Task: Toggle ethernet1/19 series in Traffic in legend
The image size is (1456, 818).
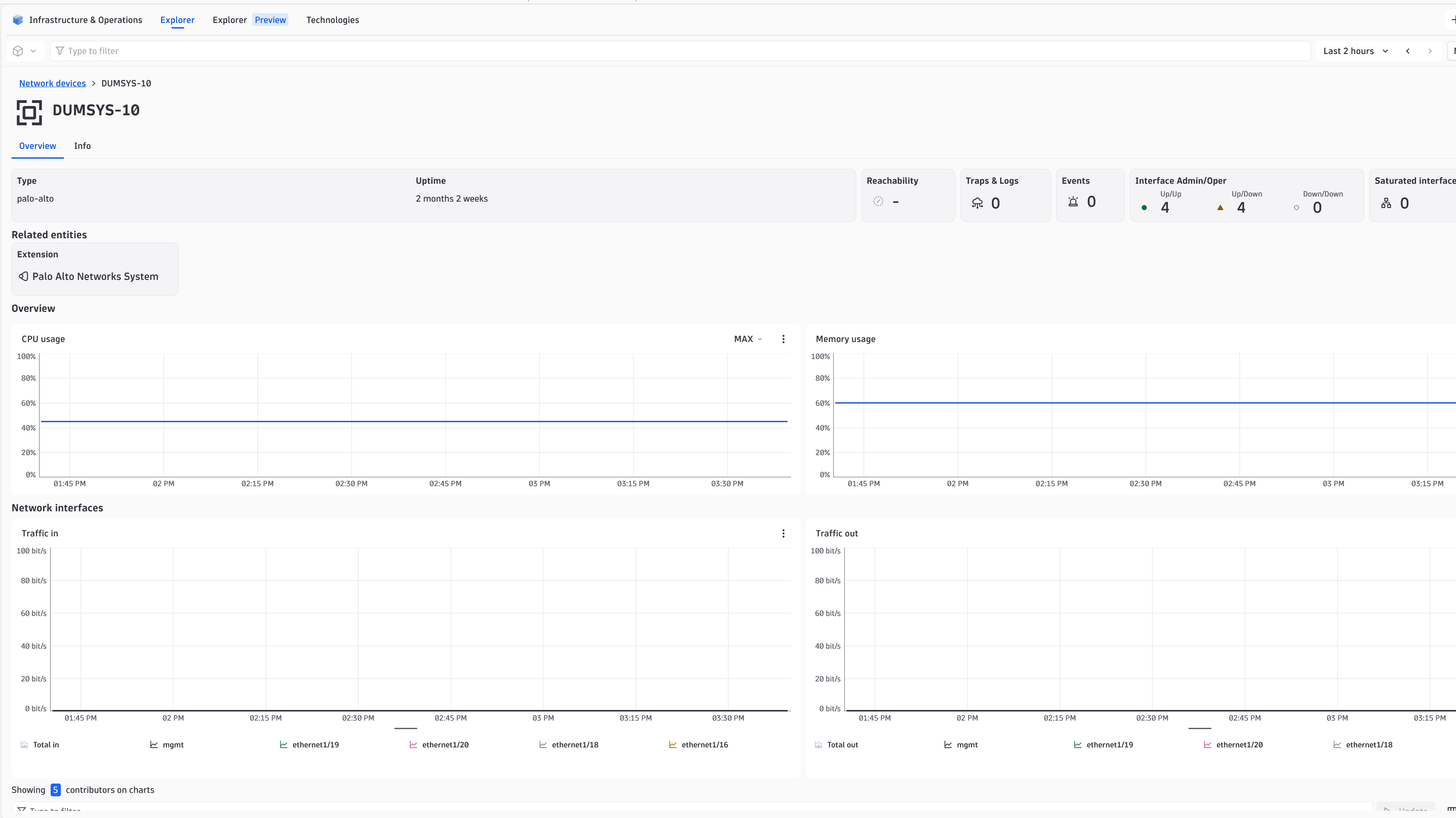Action: [x=309, y=744]
